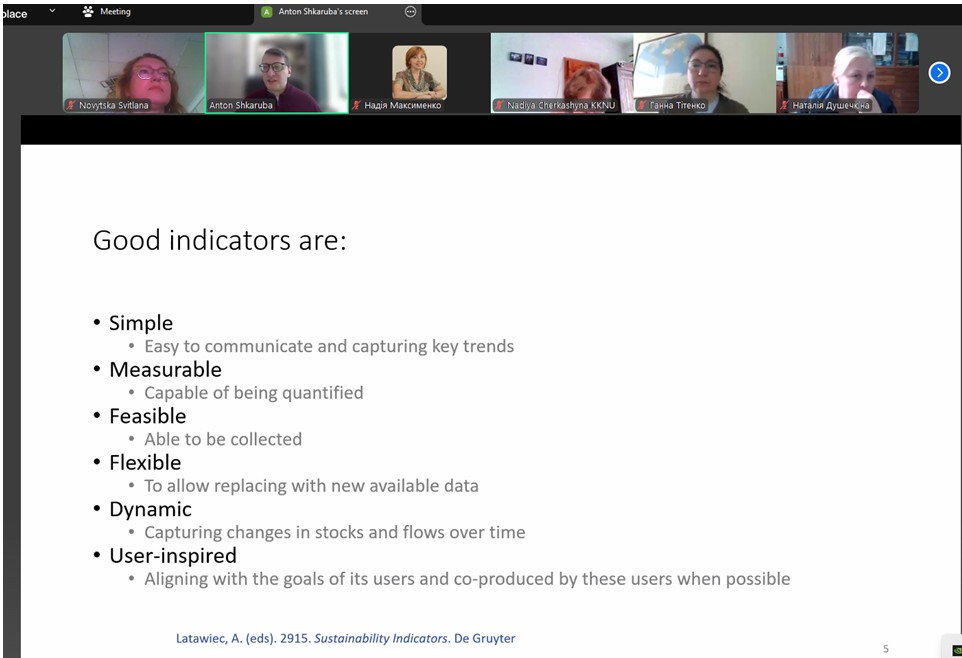Click the green A avatar icon
The image size is (962, 658).
(266, 12)
